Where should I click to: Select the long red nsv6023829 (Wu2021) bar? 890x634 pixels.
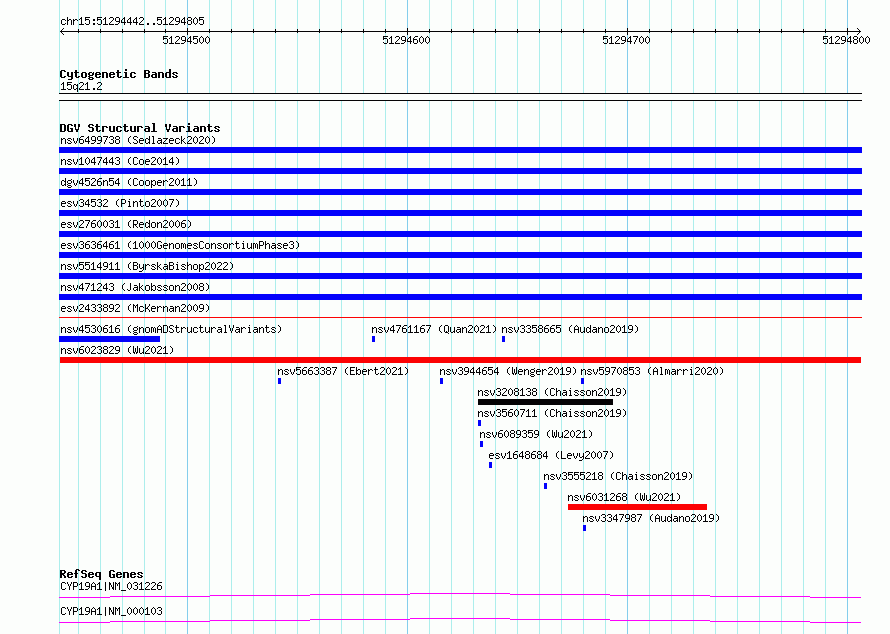click(460, 360)
